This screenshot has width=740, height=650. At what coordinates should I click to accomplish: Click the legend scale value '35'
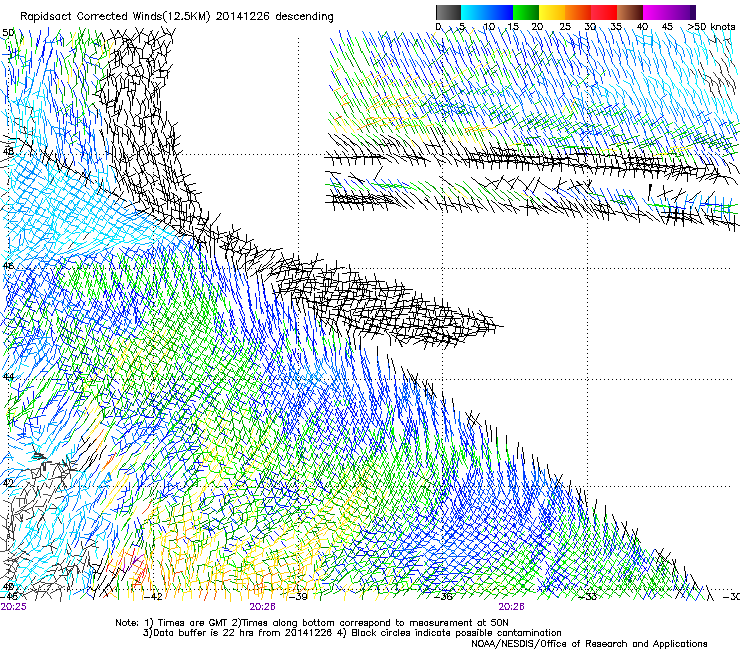pyautogui.click(x=616, y=26)
